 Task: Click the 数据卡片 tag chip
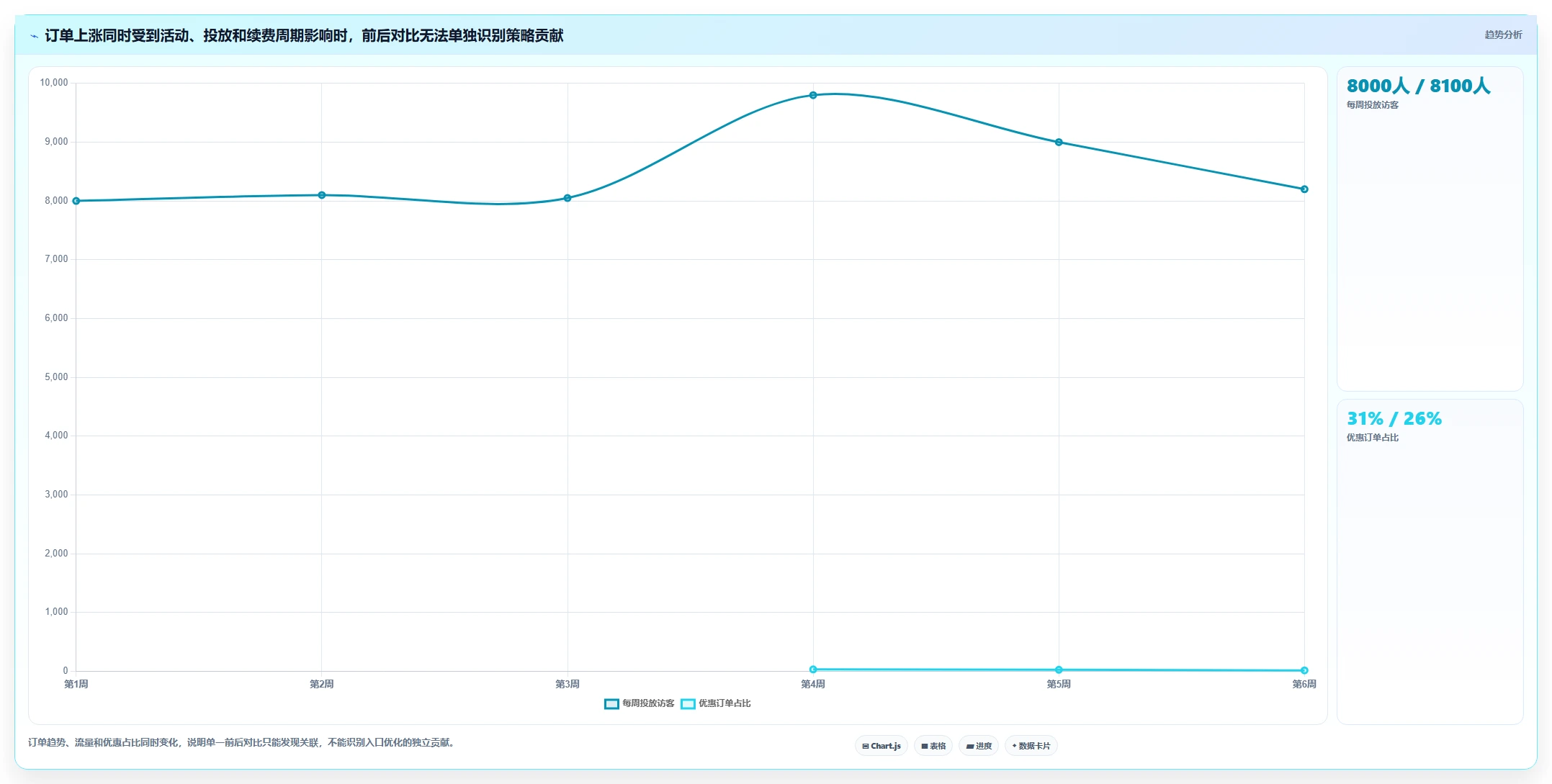click(x=1031, y=746)
